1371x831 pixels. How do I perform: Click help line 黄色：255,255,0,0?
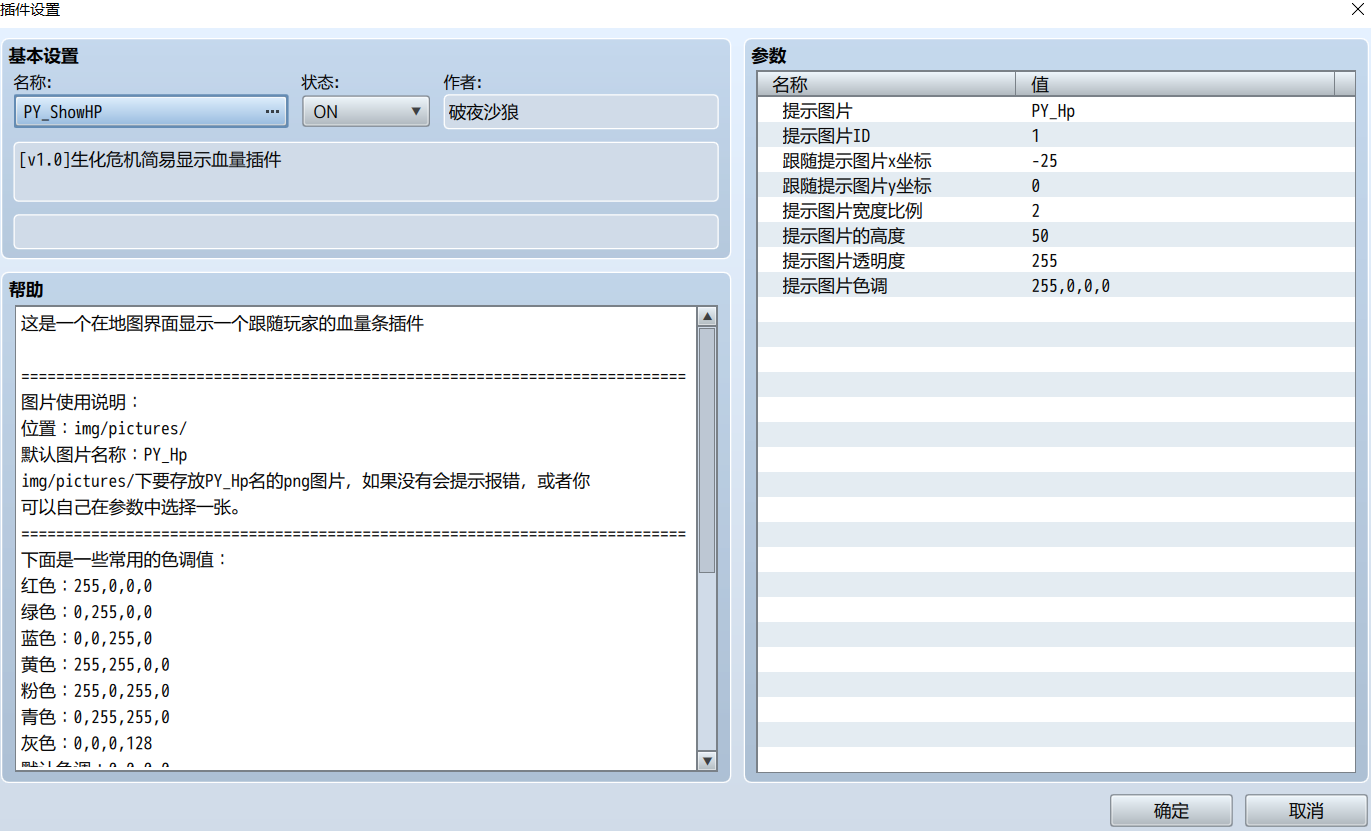[96, 665]
